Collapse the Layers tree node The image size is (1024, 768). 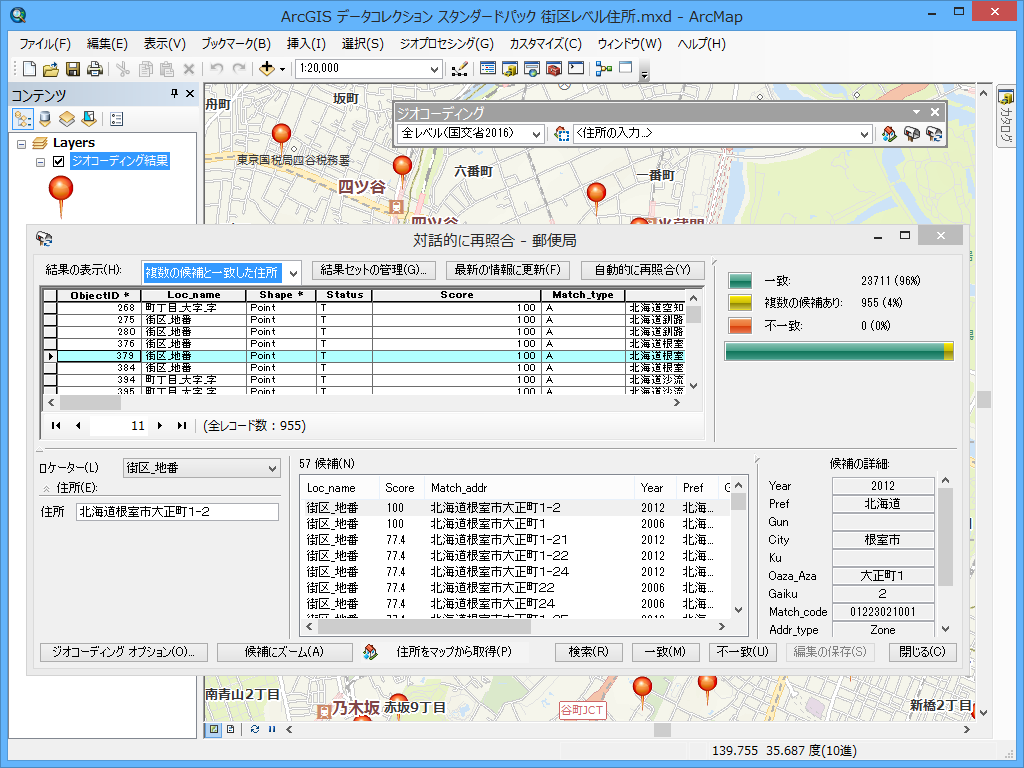[22, 143]
